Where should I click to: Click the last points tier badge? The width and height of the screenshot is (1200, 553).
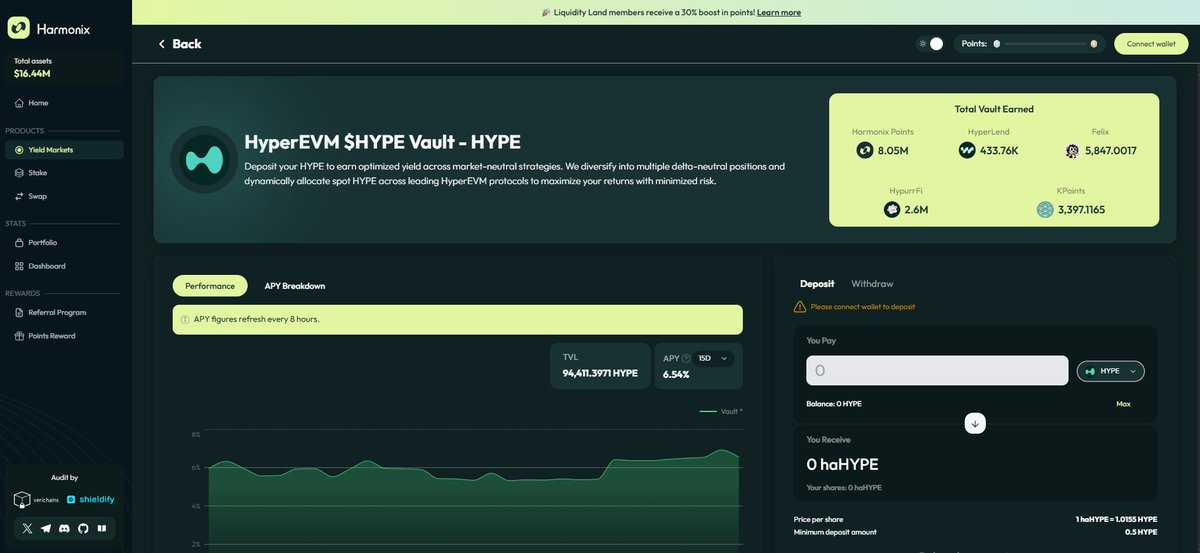pos(1094,44)
